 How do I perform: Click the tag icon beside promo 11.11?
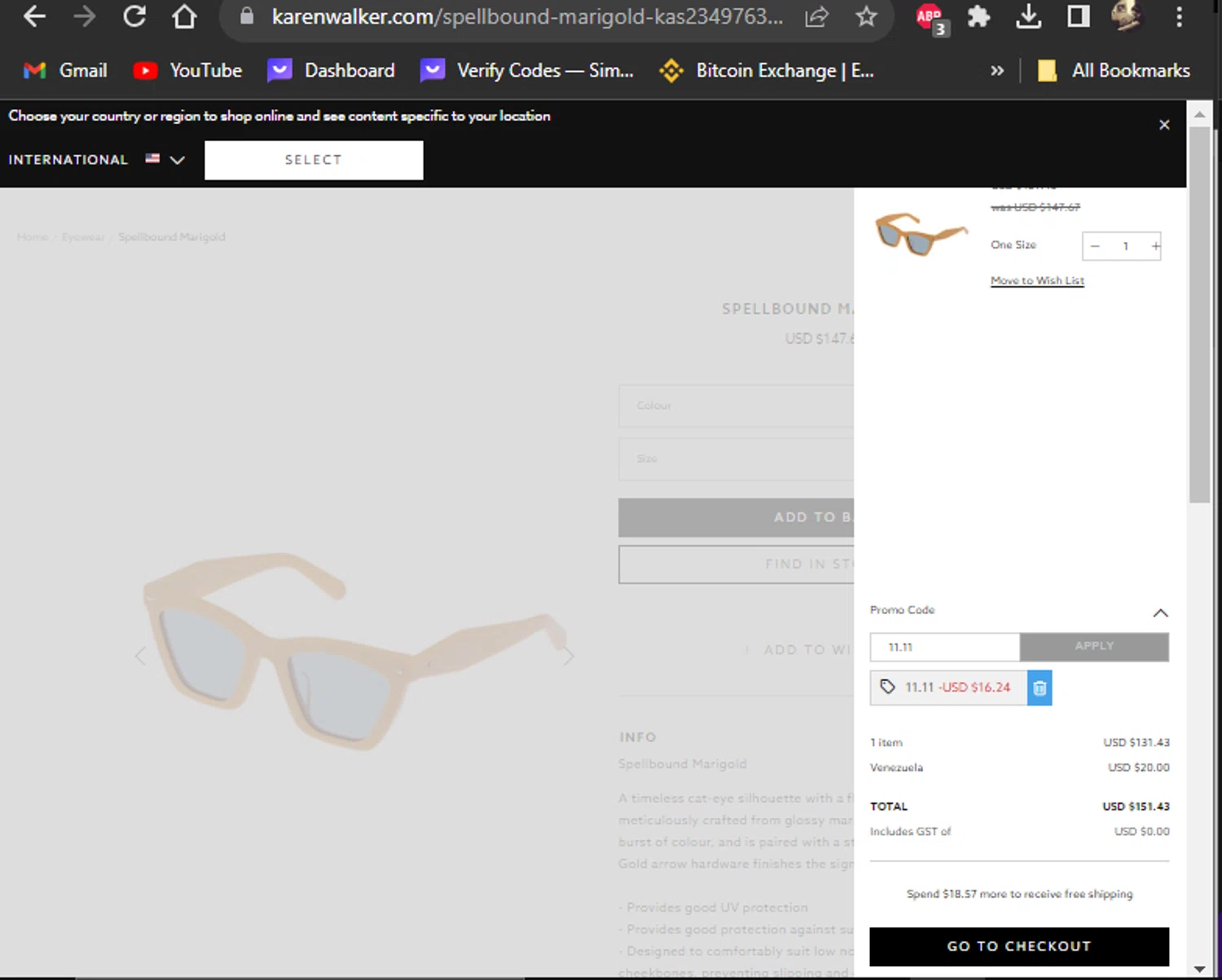point(888,687)
